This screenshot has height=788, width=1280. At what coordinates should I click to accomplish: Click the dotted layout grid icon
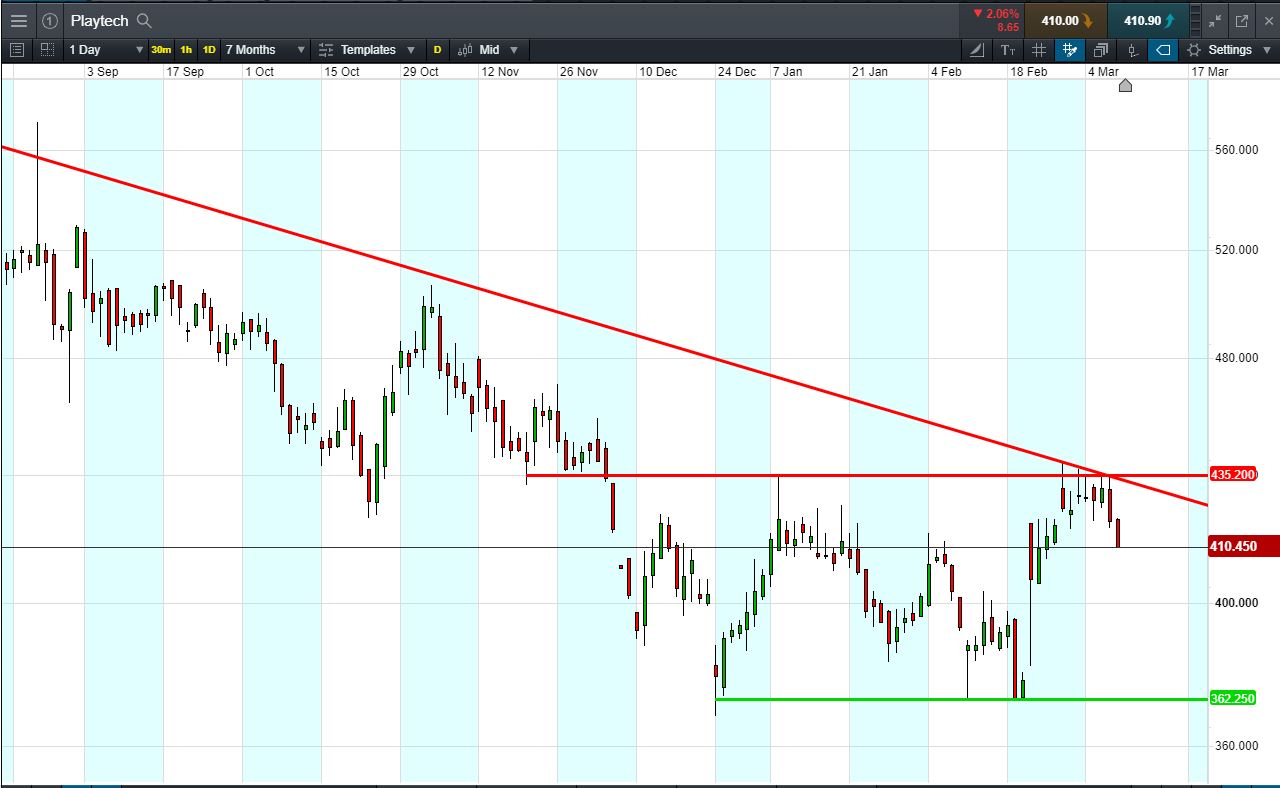pyautogui.click(x=48, y=49)
